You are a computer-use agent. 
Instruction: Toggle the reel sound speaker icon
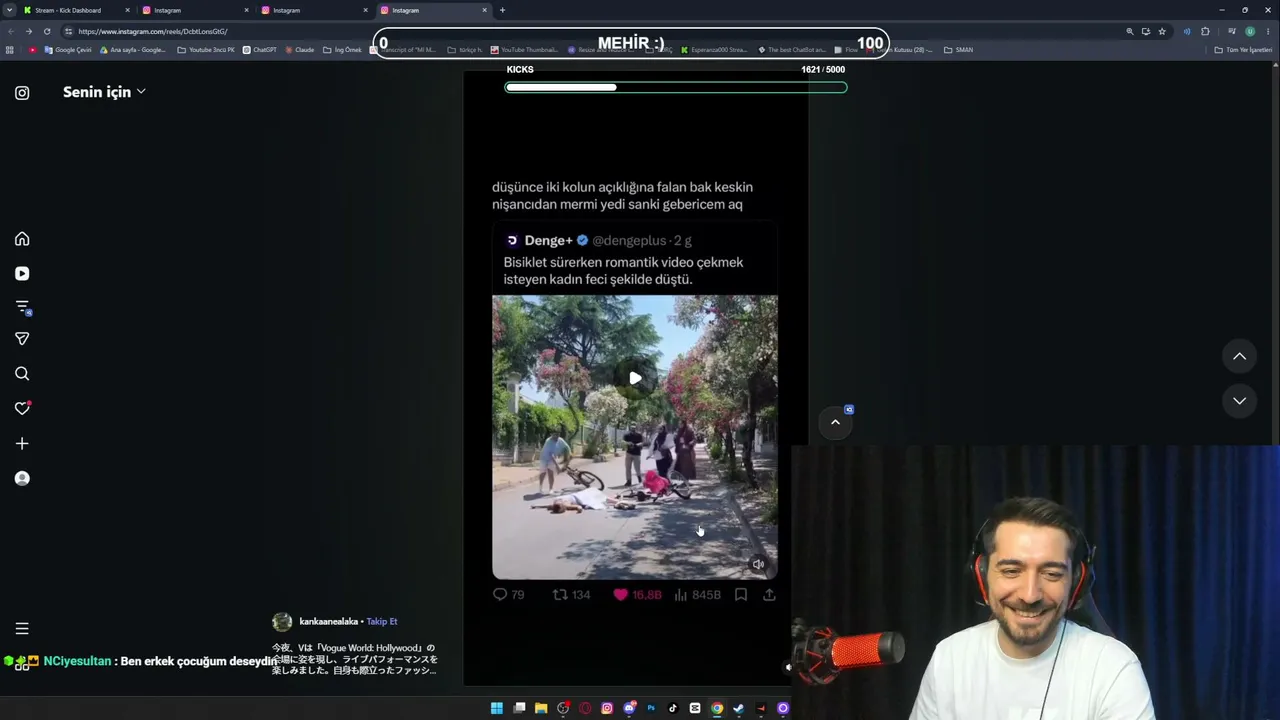(758, 564)
